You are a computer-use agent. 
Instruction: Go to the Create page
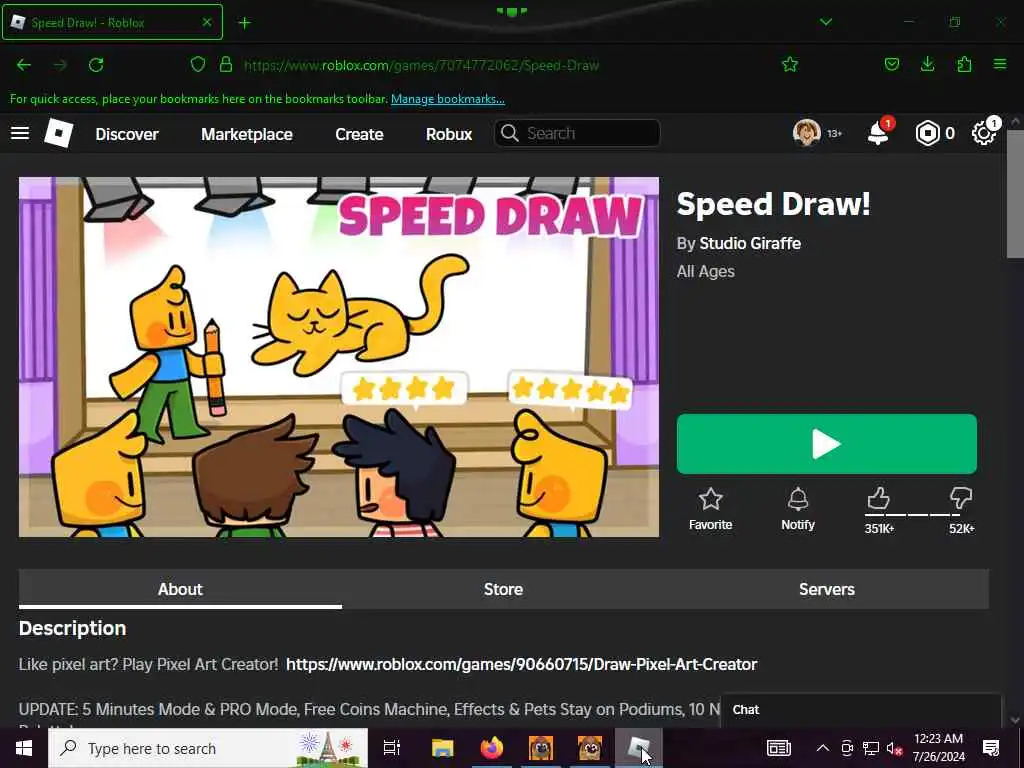pos(359,134)
